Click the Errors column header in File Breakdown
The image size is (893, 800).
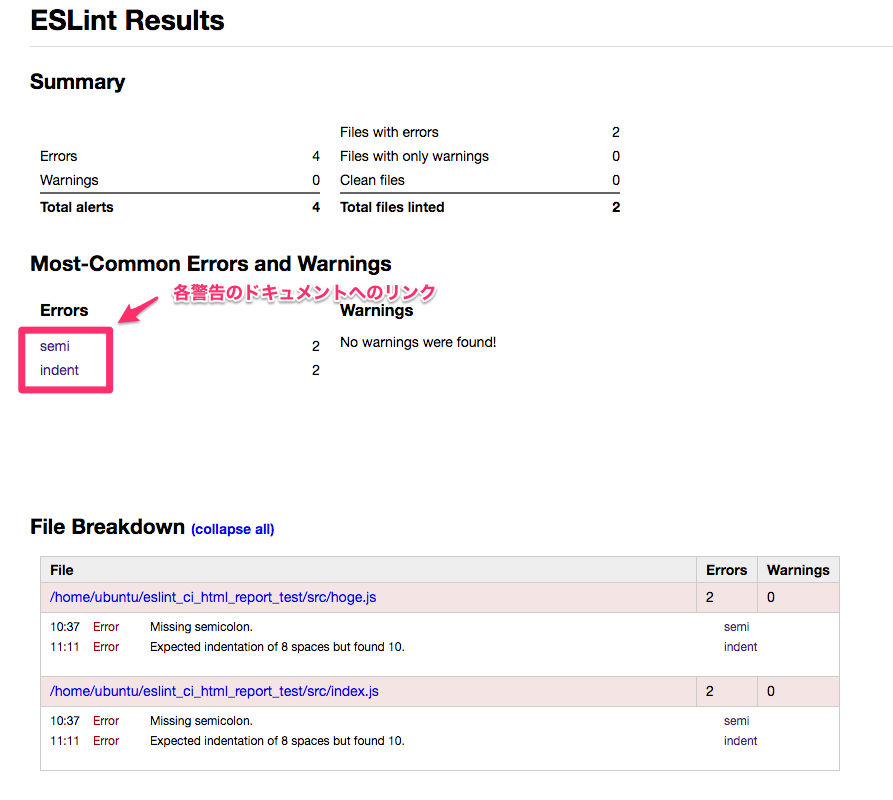point(726,570)
